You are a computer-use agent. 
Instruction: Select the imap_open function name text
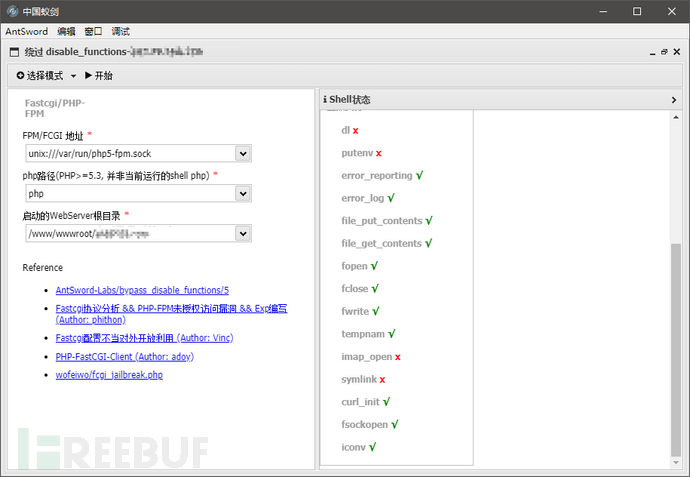(367, 356)
